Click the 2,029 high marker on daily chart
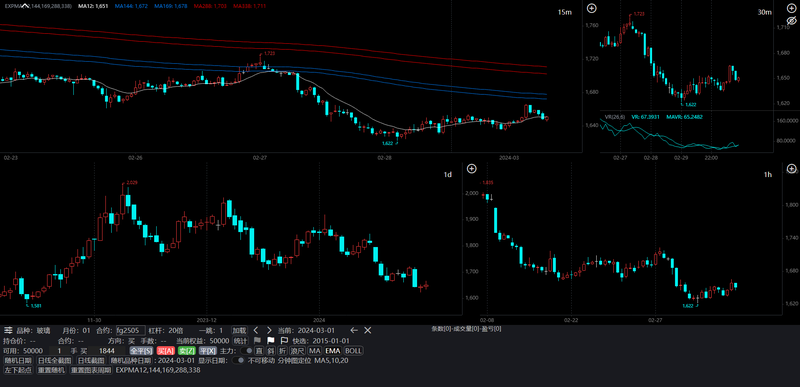Viewport: 800px width, 387px height. [x=131, y=182]
